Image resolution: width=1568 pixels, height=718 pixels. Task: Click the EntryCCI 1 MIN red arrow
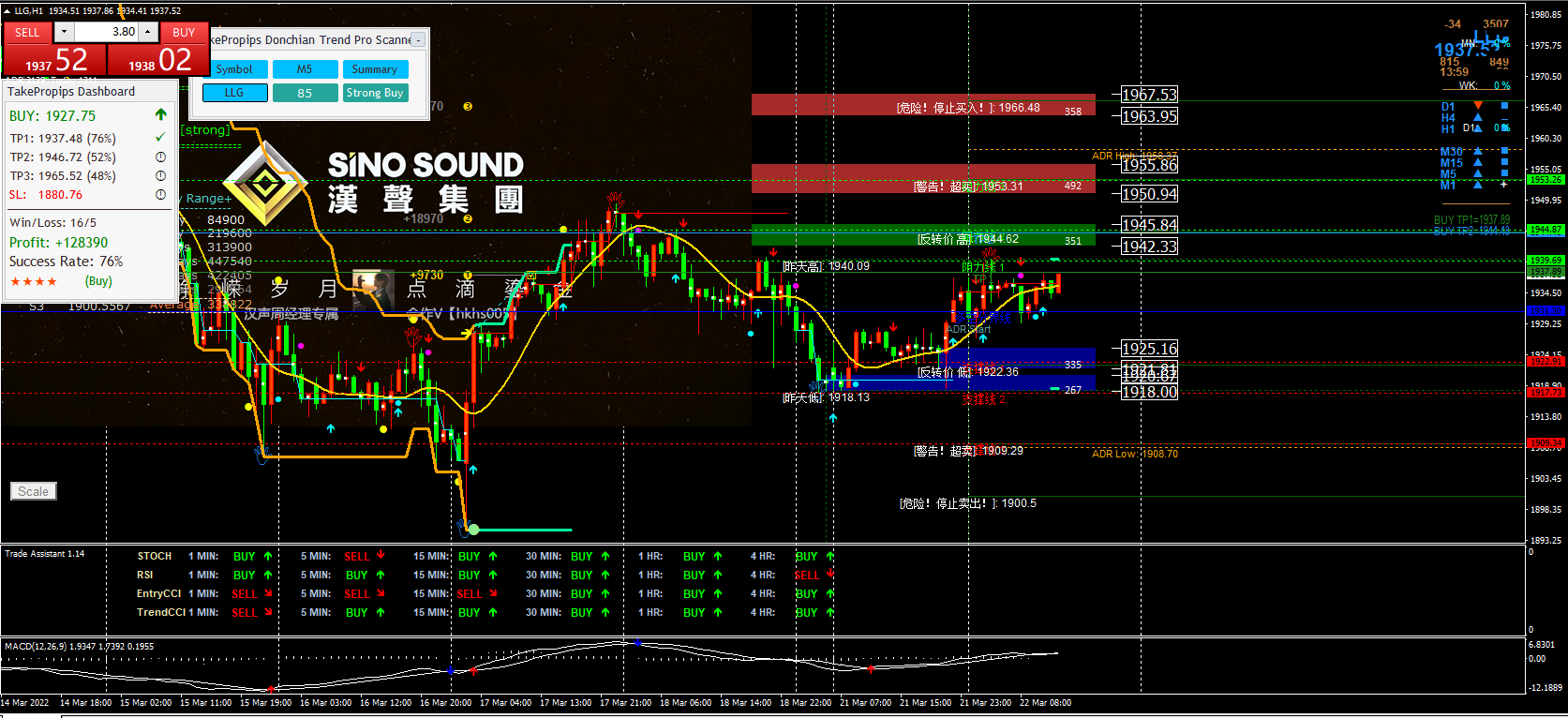point(268,593)
